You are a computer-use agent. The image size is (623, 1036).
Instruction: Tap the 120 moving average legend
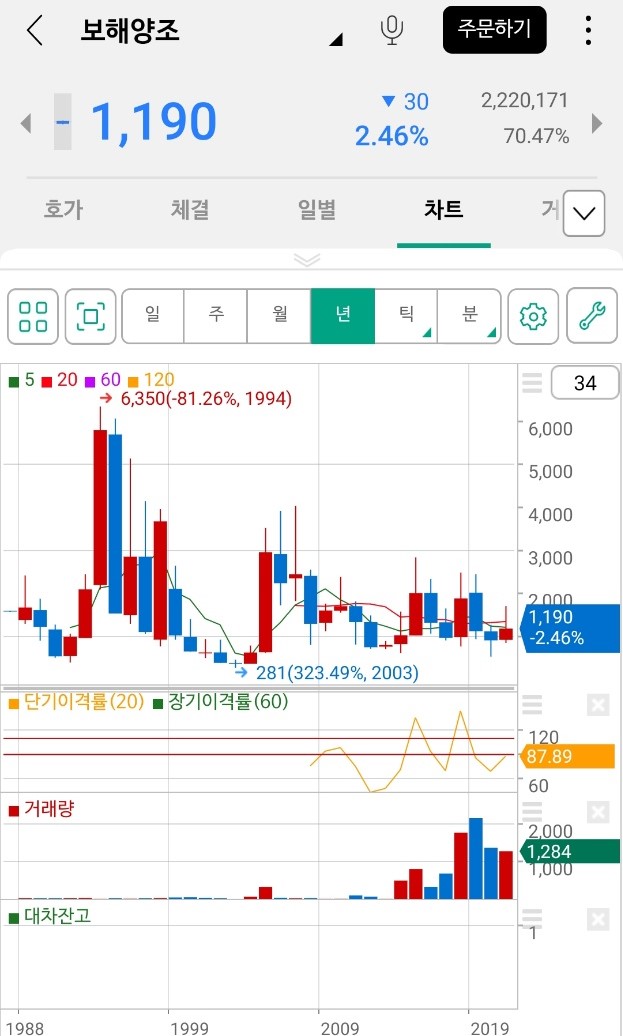(151, 380)
